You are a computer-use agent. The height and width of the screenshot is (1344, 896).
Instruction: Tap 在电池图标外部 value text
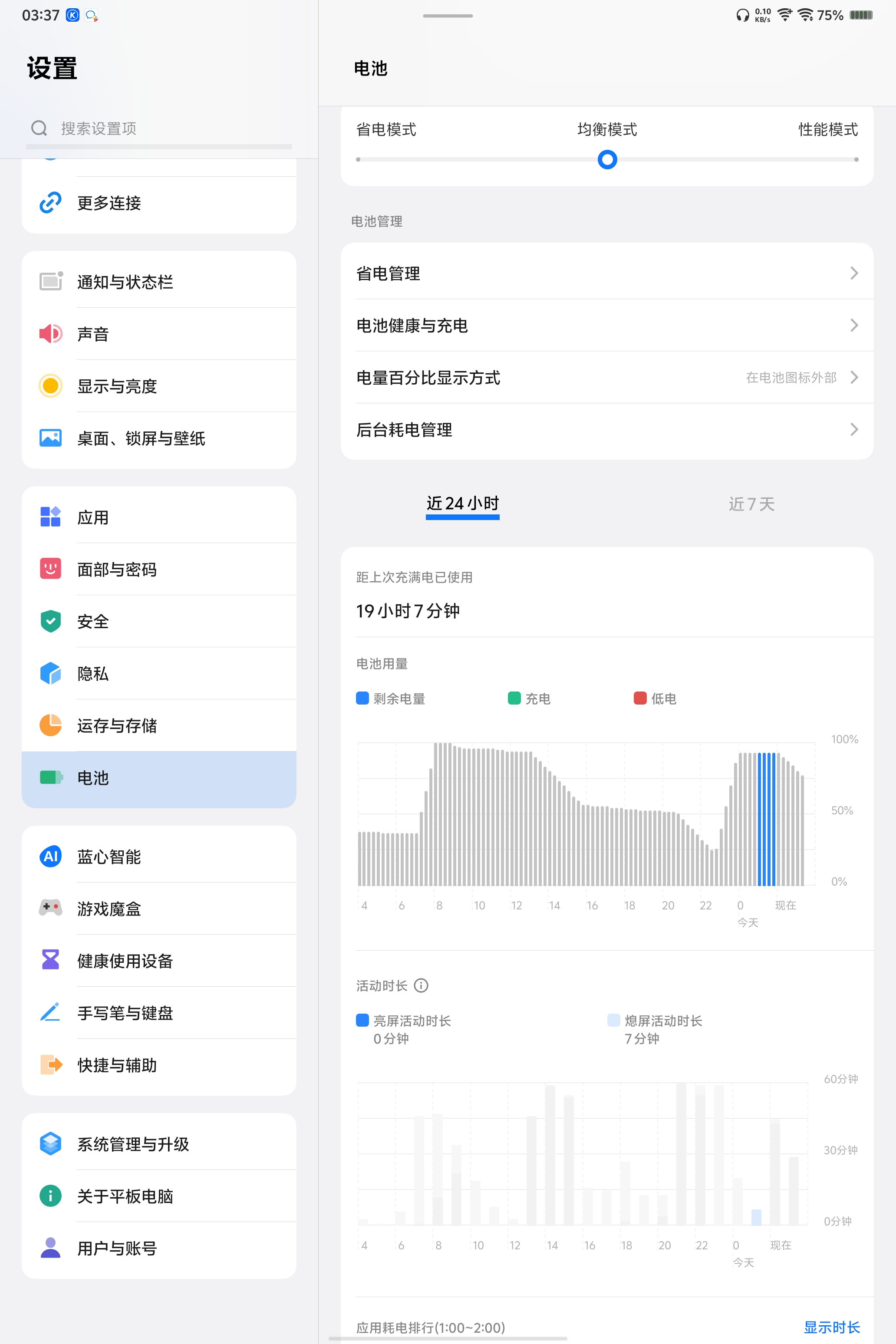(791, 377)
